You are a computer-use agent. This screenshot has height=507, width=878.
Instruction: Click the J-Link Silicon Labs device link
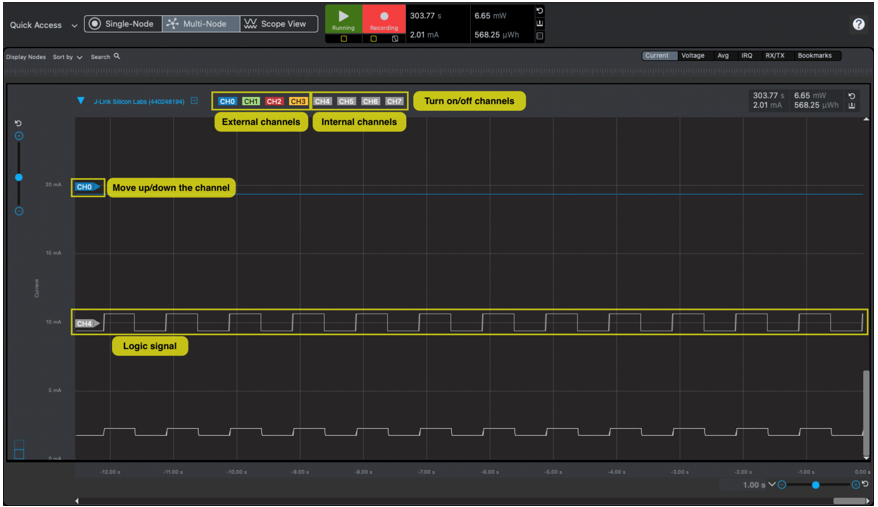click(139, 101)
